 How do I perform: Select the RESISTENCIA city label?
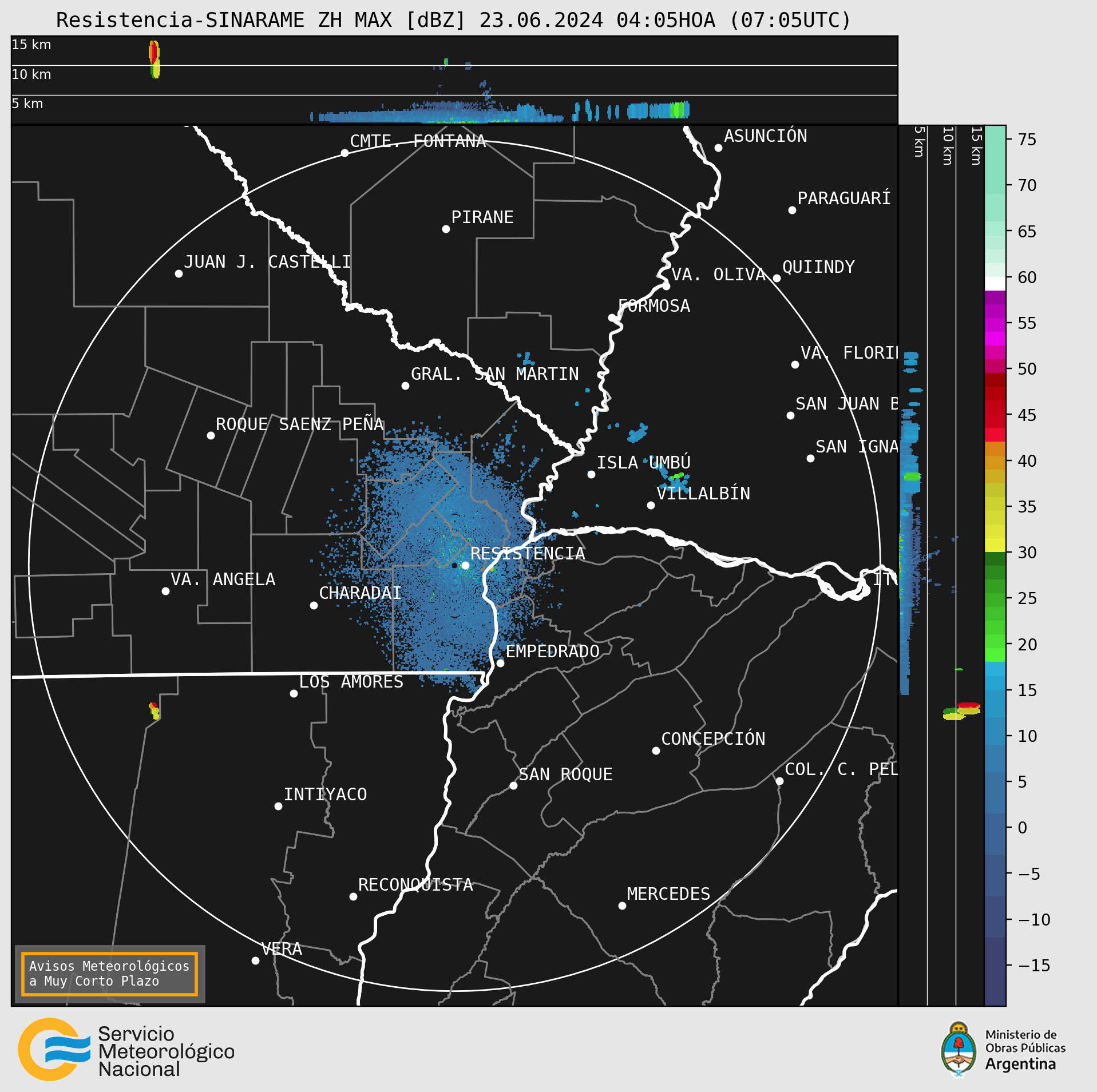pyautogui.click(x=528, y=553)
